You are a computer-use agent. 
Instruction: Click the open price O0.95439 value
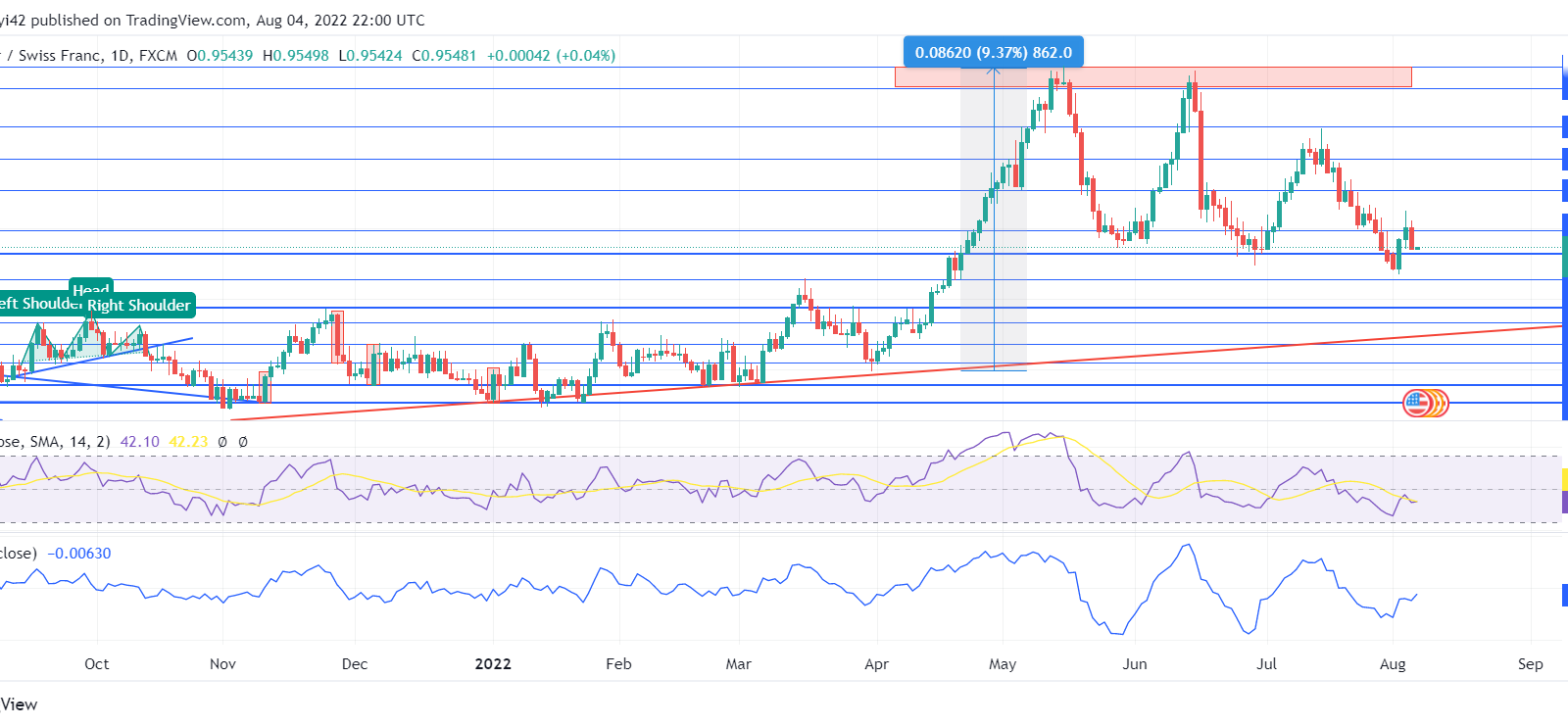[220, 56]
